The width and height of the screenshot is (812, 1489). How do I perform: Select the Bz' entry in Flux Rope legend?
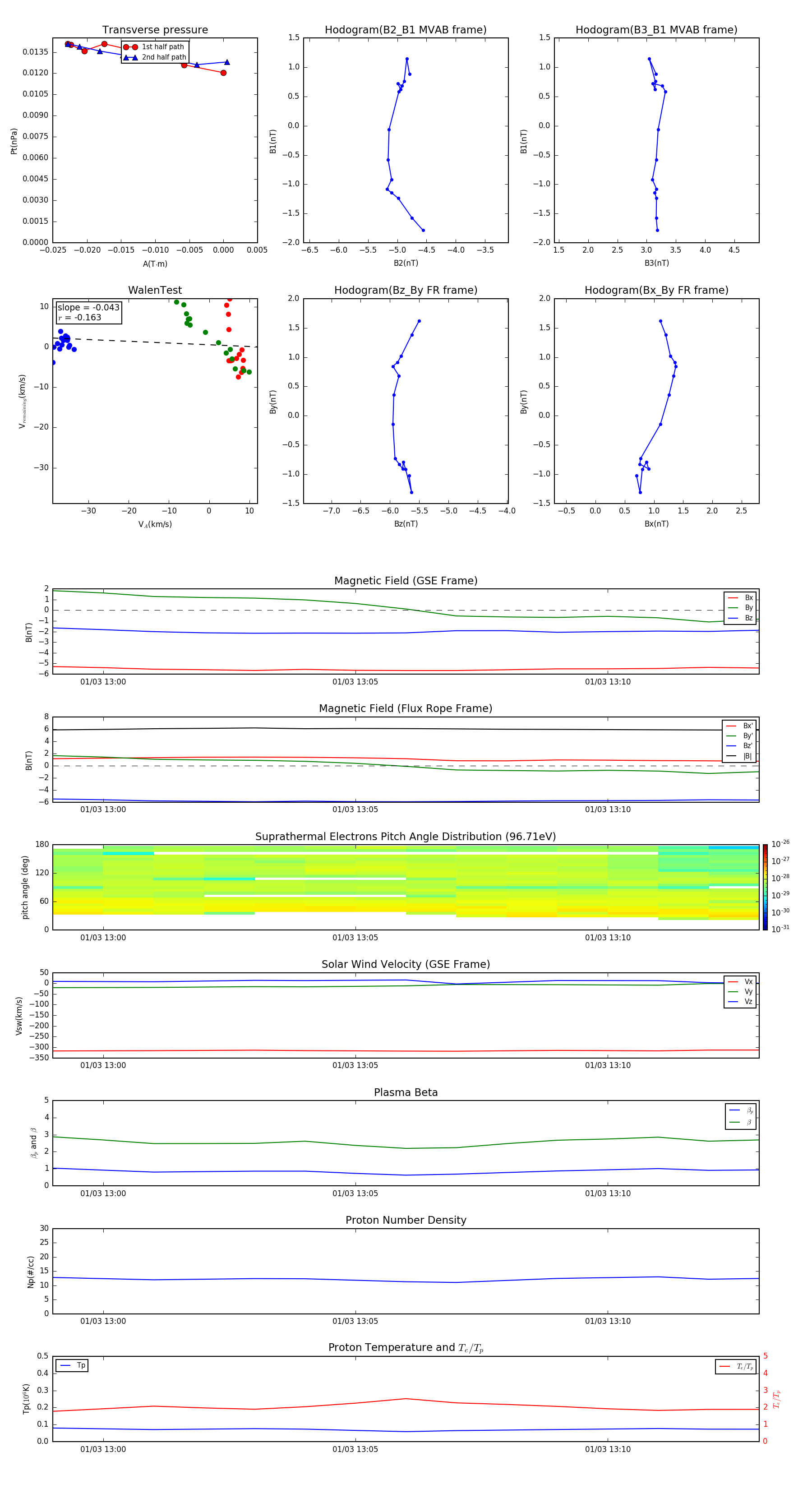click(739, 746)
